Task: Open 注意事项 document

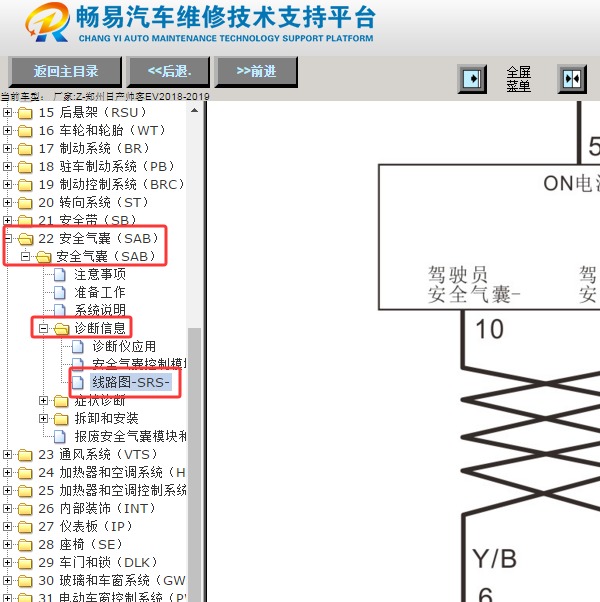Action: pos(100,275)
